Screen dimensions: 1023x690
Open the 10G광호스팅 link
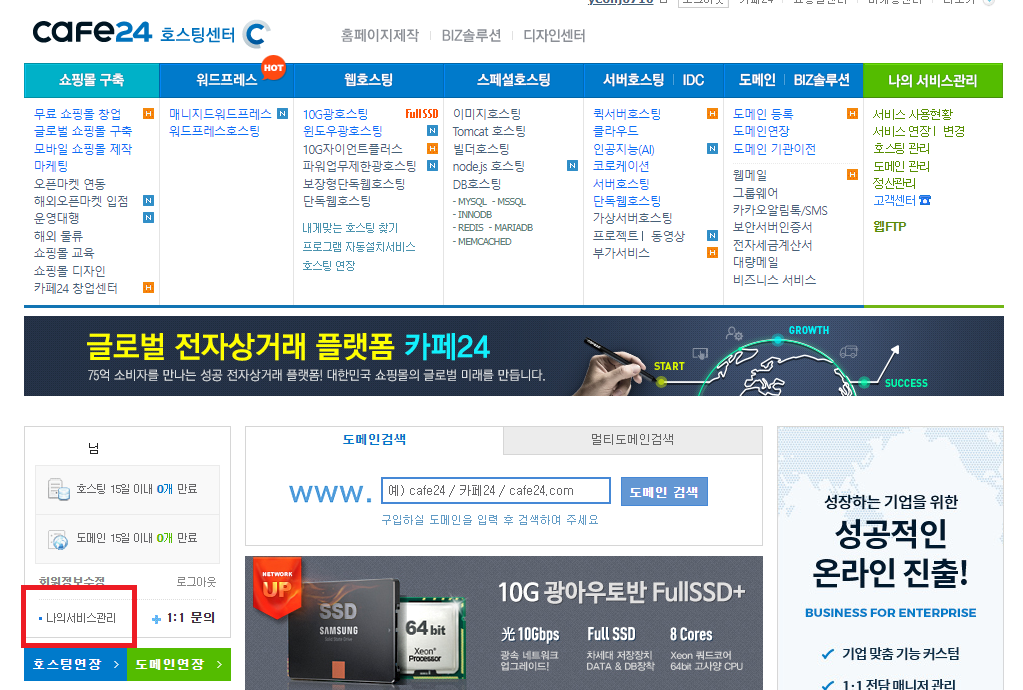coord(335,114)
